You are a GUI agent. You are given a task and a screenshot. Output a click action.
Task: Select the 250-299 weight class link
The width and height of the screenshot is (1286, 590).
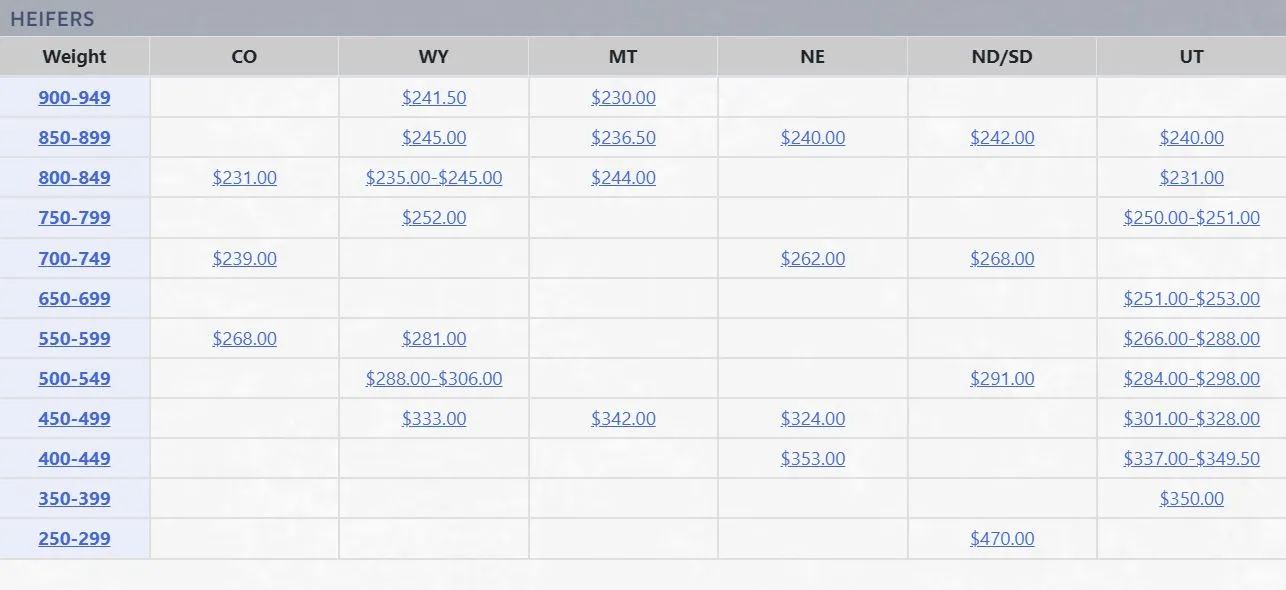coord(74,539)
